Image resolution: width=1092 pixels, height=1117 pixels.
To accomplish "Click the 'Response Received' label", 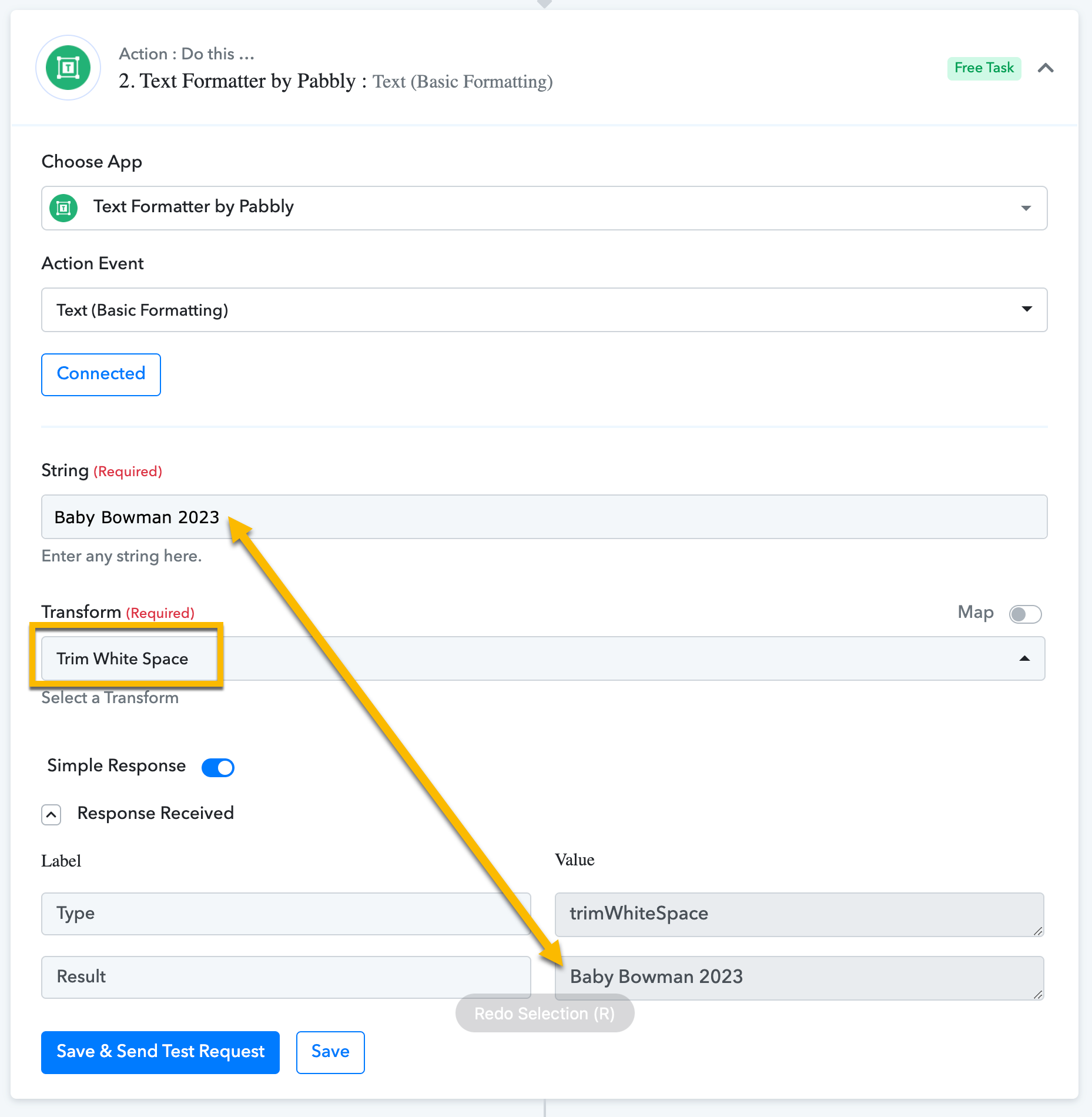I will point(156,814).
